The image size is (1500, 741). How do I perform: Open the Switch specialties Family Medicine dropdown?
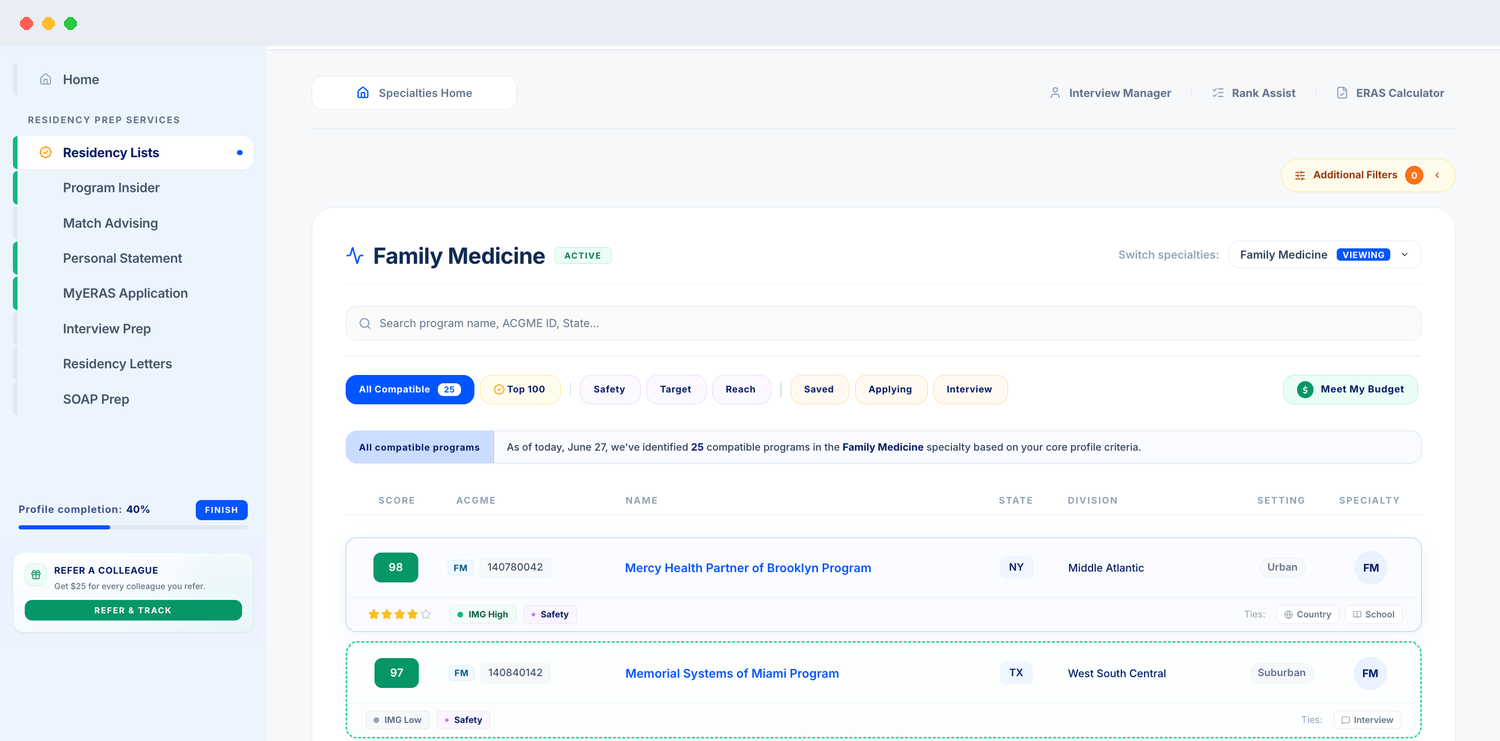[1324, 255]
